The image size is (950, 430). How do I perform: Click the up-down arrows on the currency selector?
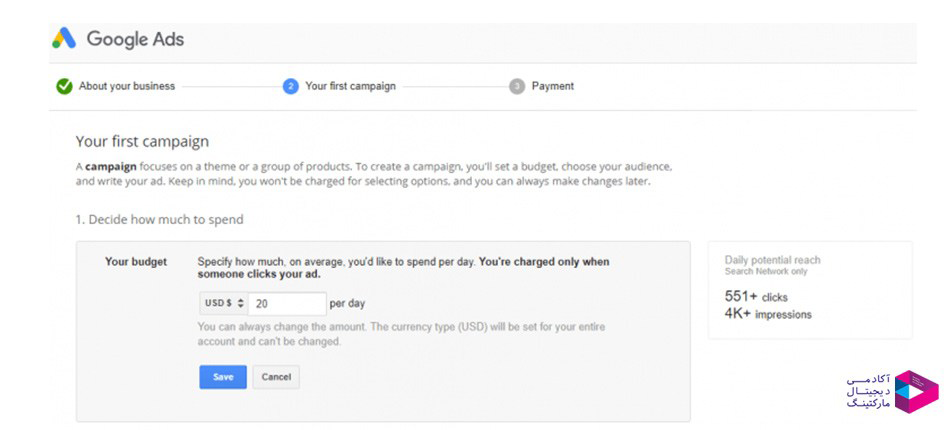click(x=241, y=303)
